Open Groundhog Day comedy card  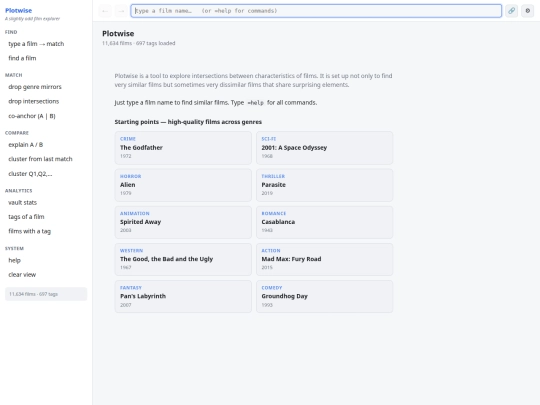[324, 297]
